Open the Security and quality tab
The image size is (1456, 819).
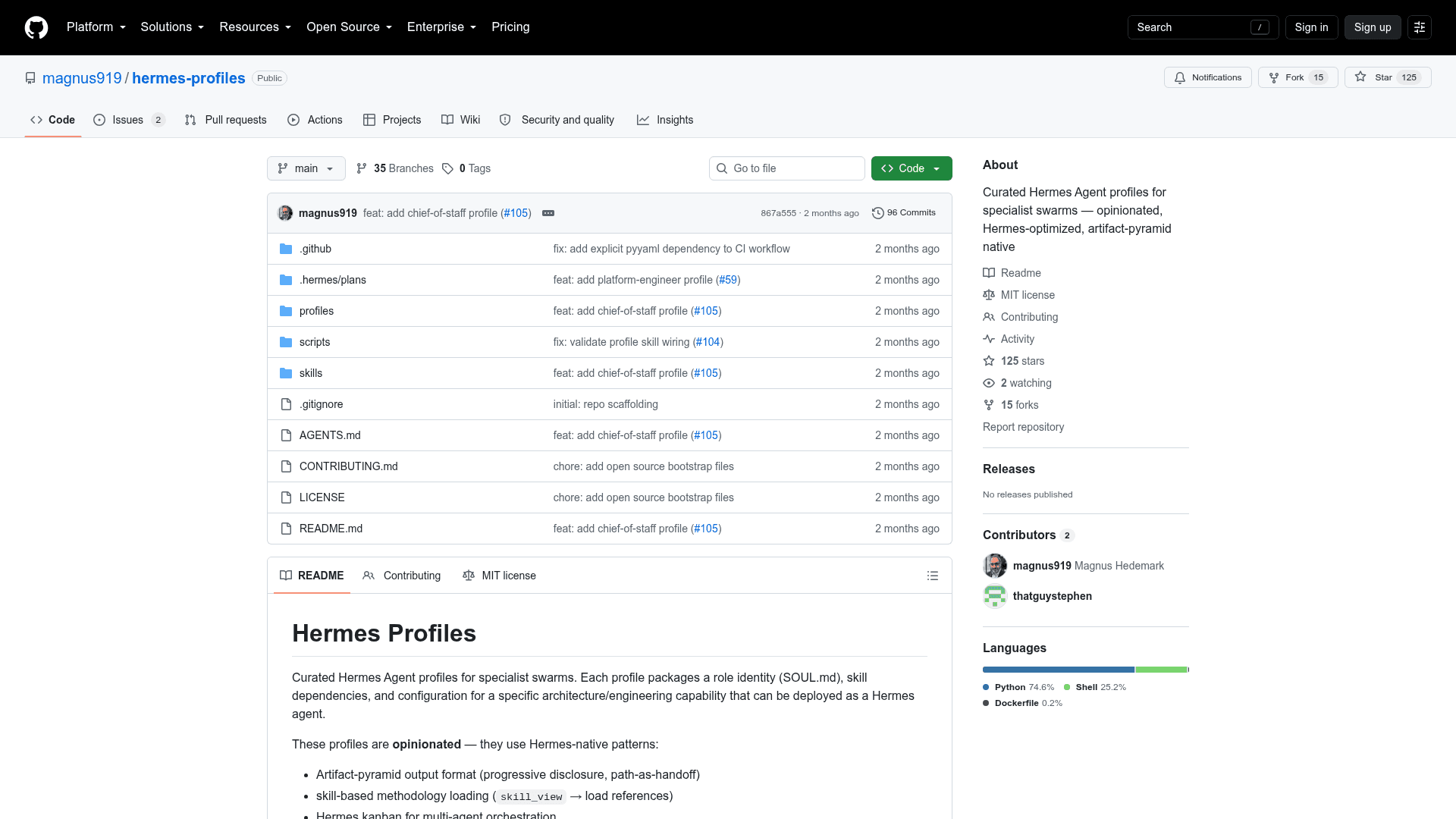pyautogui.click(x=557, y=120)
